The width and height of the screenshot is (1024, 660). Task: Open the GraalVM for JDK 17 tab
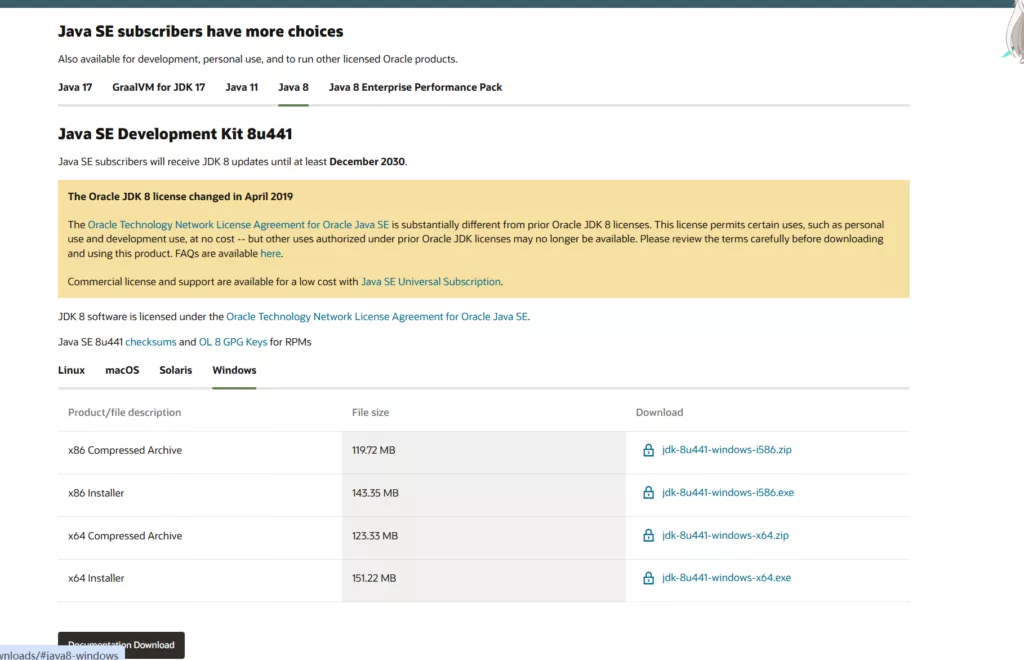(x=158, y=87)
